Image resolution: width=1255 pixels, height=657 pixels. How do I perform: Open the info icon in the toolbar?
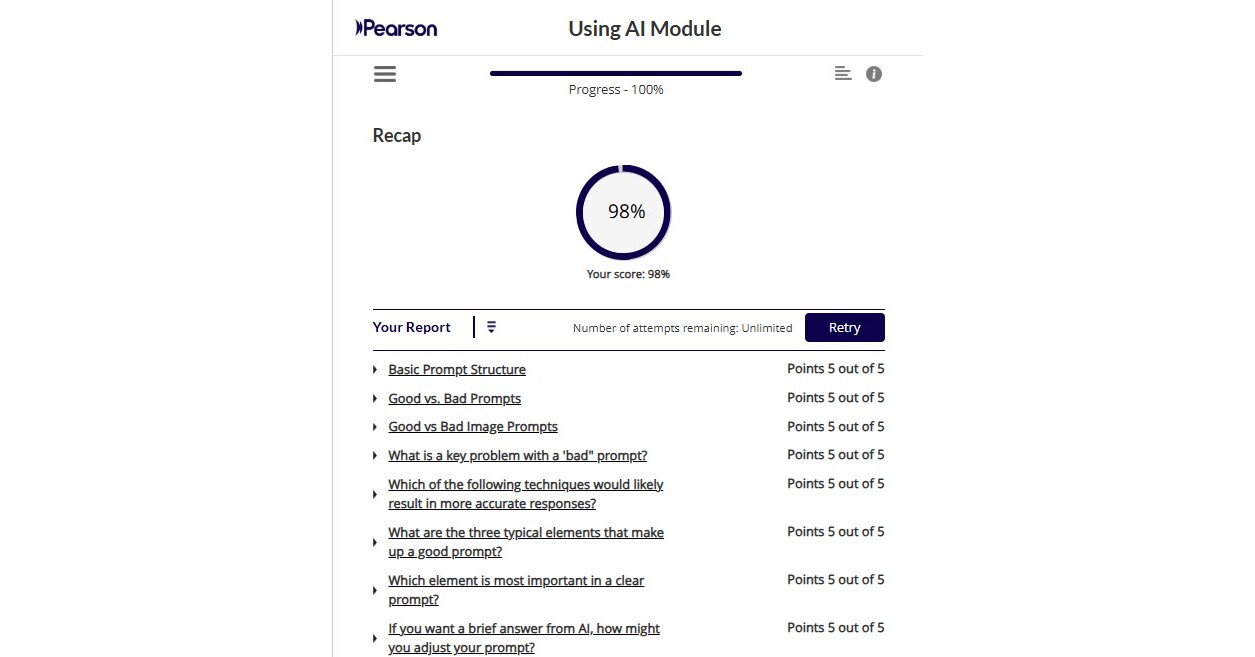pyautogui.click(x=874, y=73)
